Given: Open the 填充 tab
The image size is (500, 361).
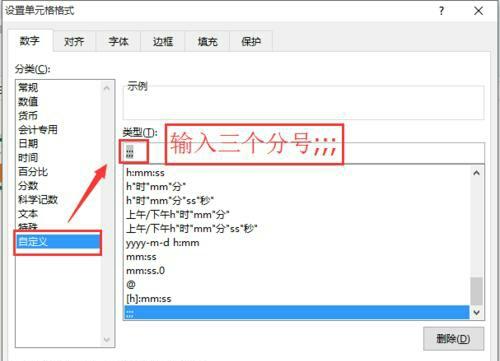Looking at the screenshot, I should 207,41.
